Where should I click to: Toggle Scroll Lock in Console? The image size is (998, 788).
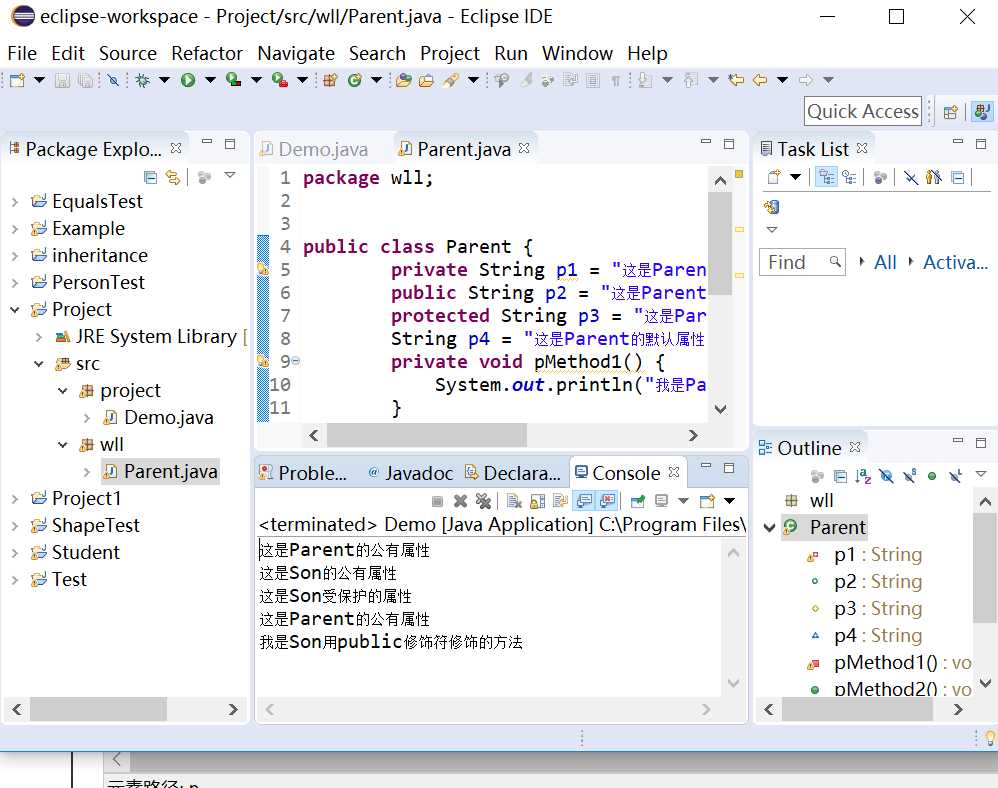coord(537,501)
